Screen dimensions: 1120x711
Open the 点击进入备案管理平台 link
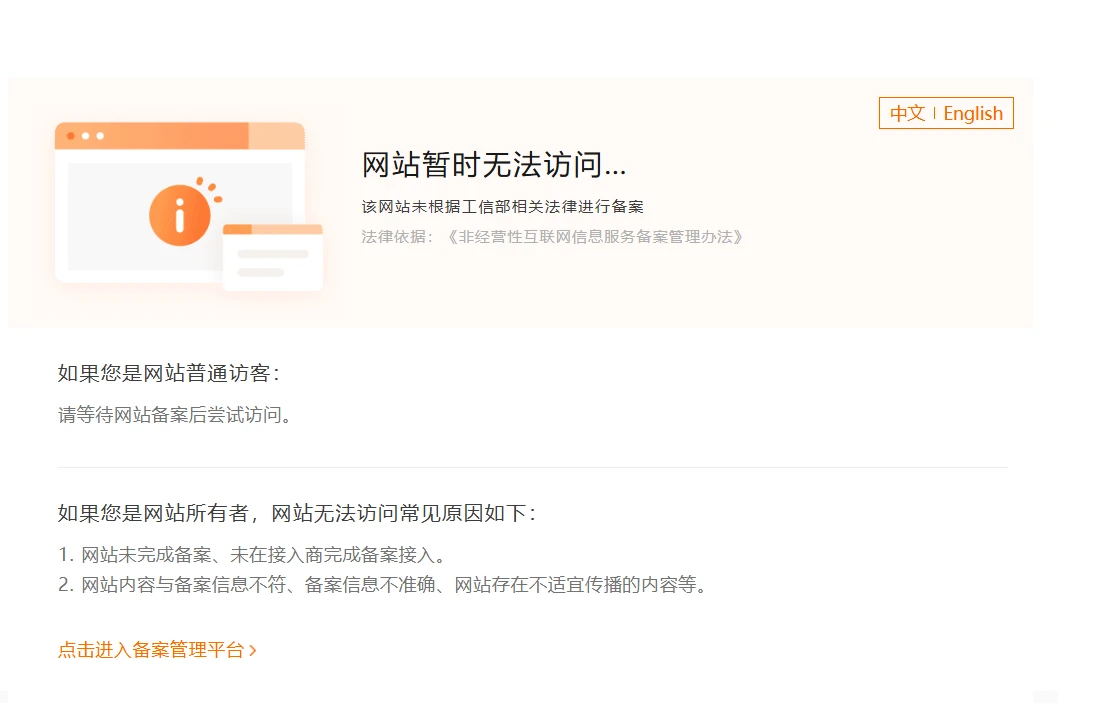point(151,650)
